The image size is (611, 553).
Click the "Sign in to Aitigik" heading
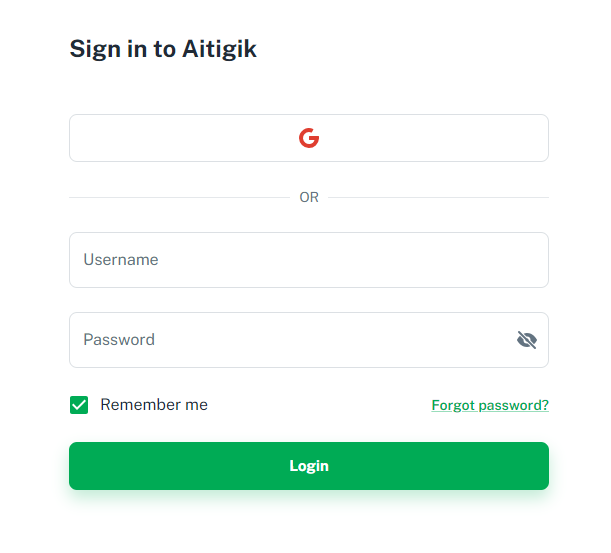[x=163, y=49]
